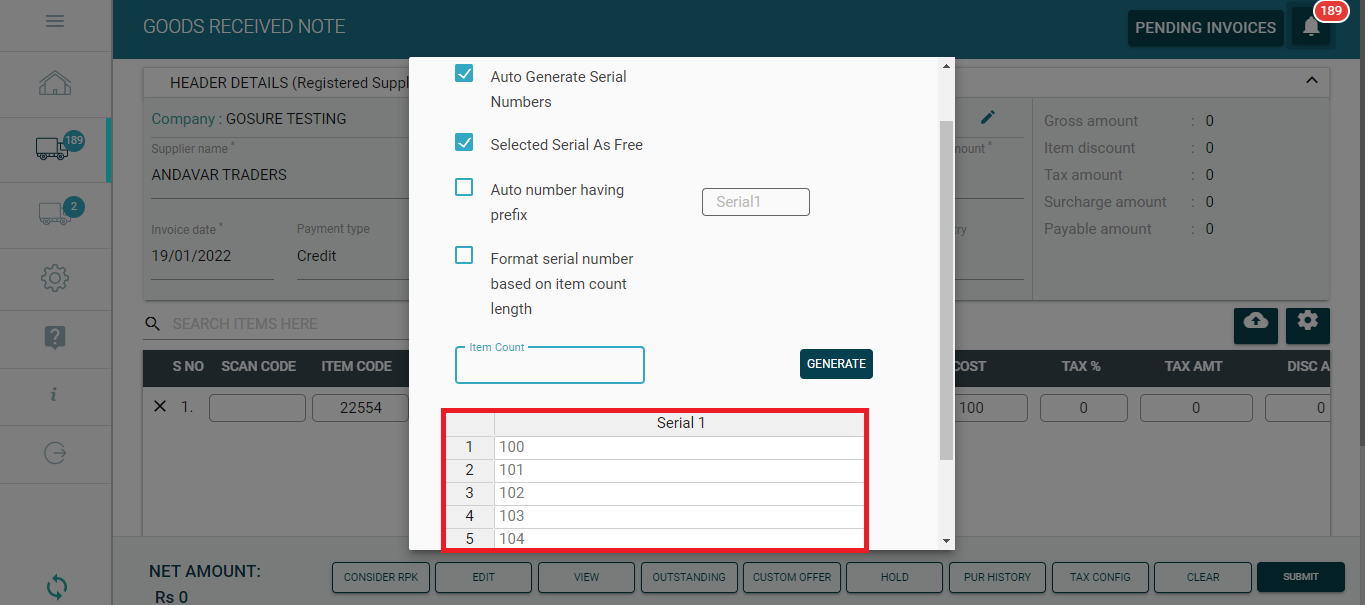Image resolution: width=1365 pixels, height=605 pixels.
Task: Open the truck icon with 2 badge
Action: pos(55,213)
